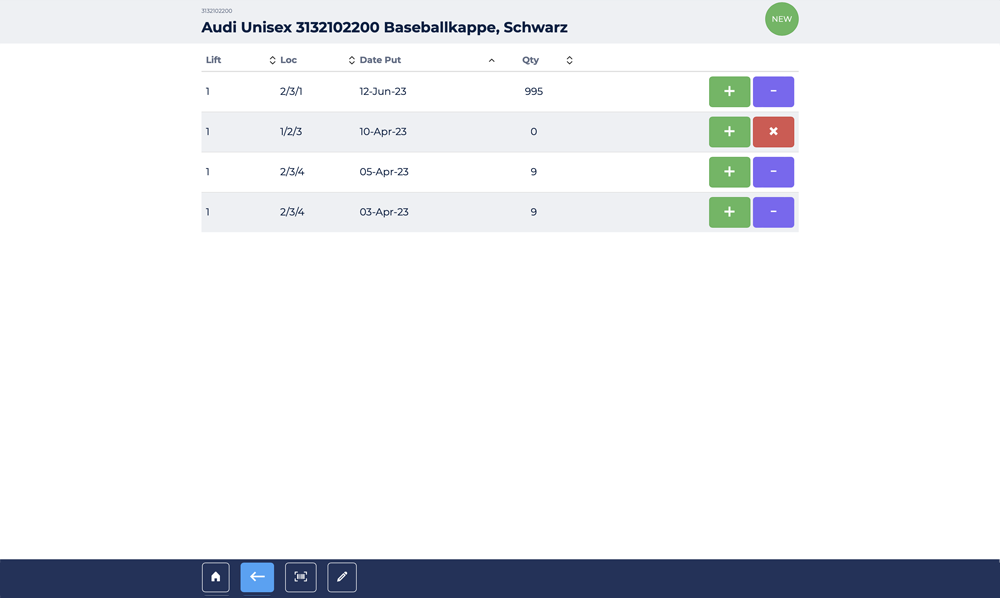
Task: Click the back arrow button
Action: tap(257, 577)
